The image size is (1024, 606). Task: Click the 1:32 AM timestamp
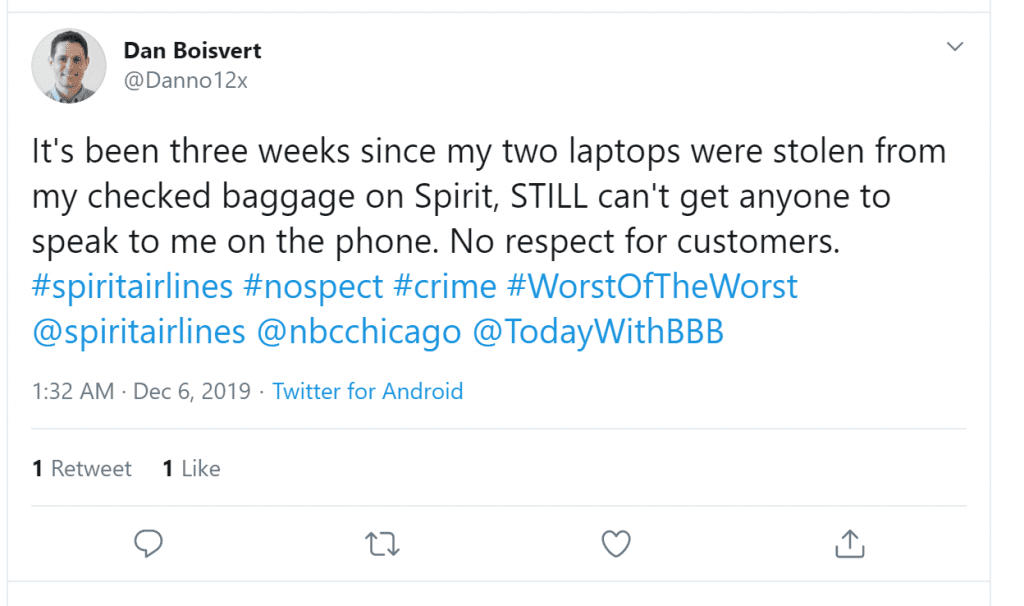tap(72, 391)
